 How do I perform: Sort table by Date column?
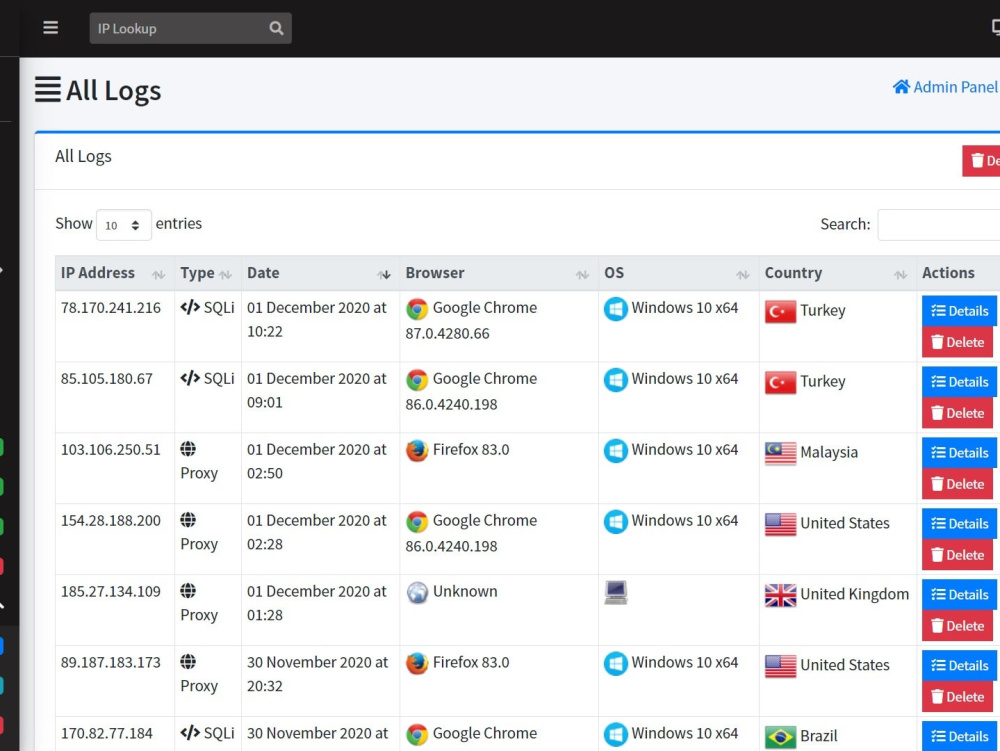coord(320,273)
